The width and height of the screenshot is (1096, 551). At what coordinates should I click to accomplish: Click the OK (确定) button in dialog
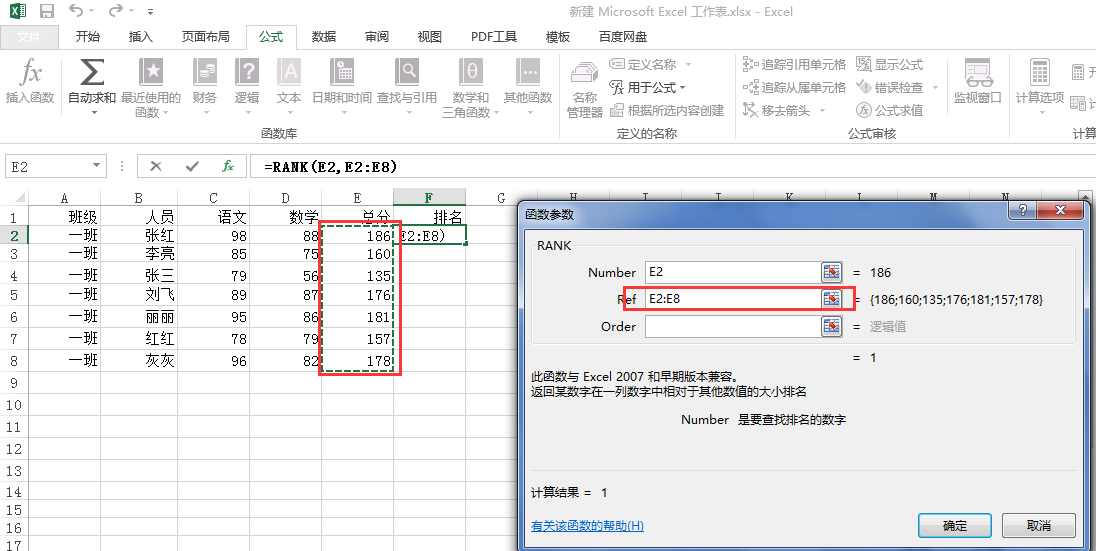click(x=955, y=525)
